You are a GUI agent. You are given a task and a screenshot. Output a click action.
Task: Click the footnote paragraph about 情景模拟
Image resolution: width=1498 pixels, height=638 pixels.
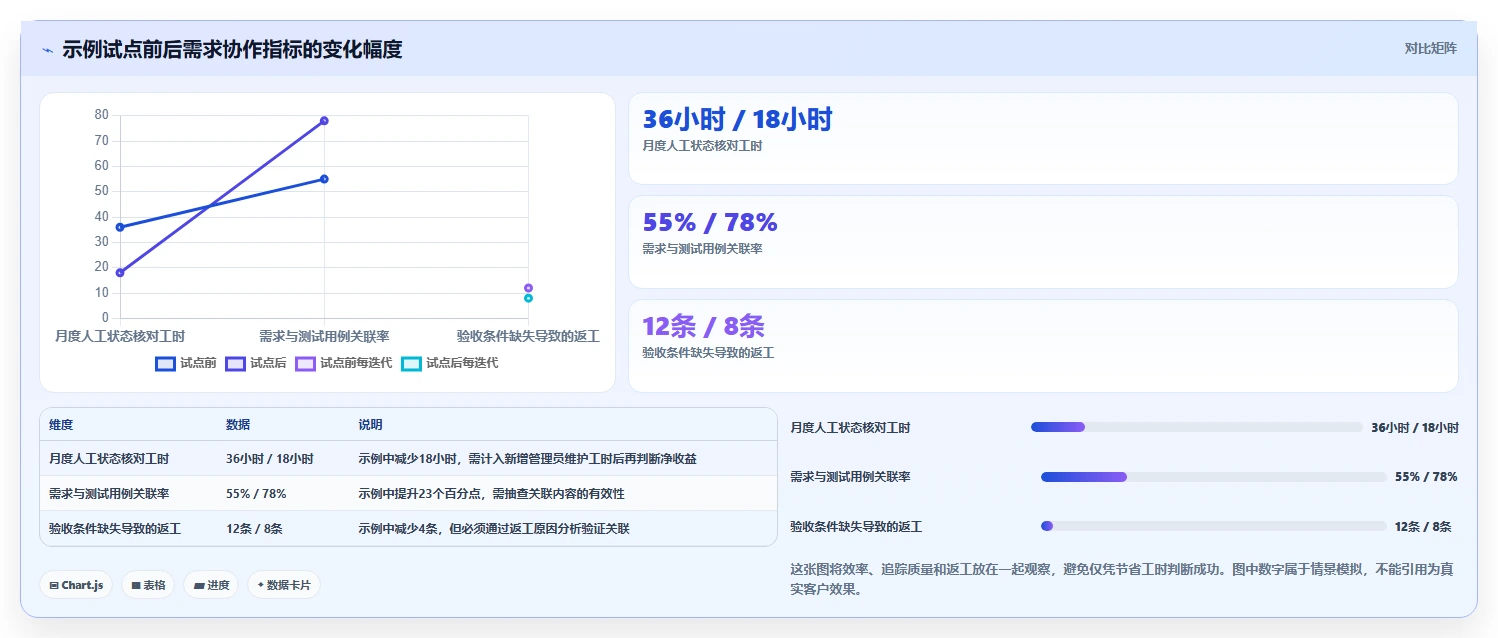coord(1122,579)
